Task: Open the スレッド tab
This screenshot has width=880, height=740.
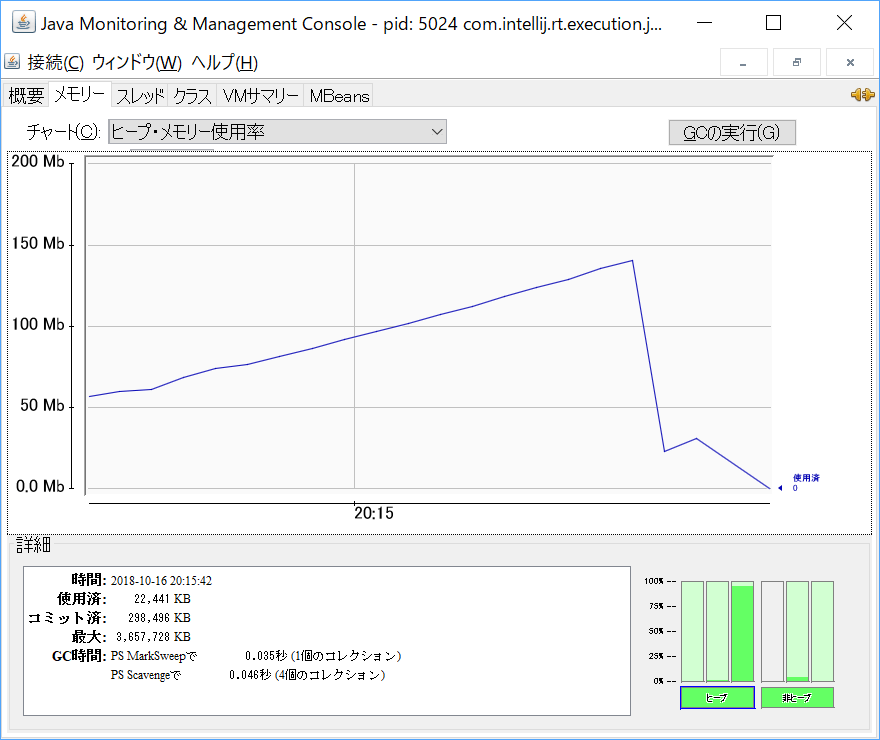Action: (x=139, y=96)
